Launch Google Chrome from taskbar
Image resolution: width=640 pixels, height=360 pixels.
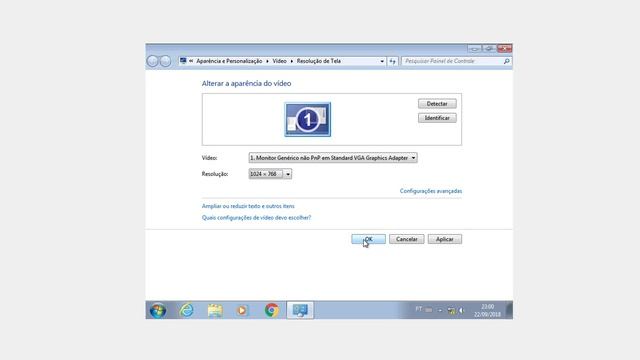pos(271,310)
